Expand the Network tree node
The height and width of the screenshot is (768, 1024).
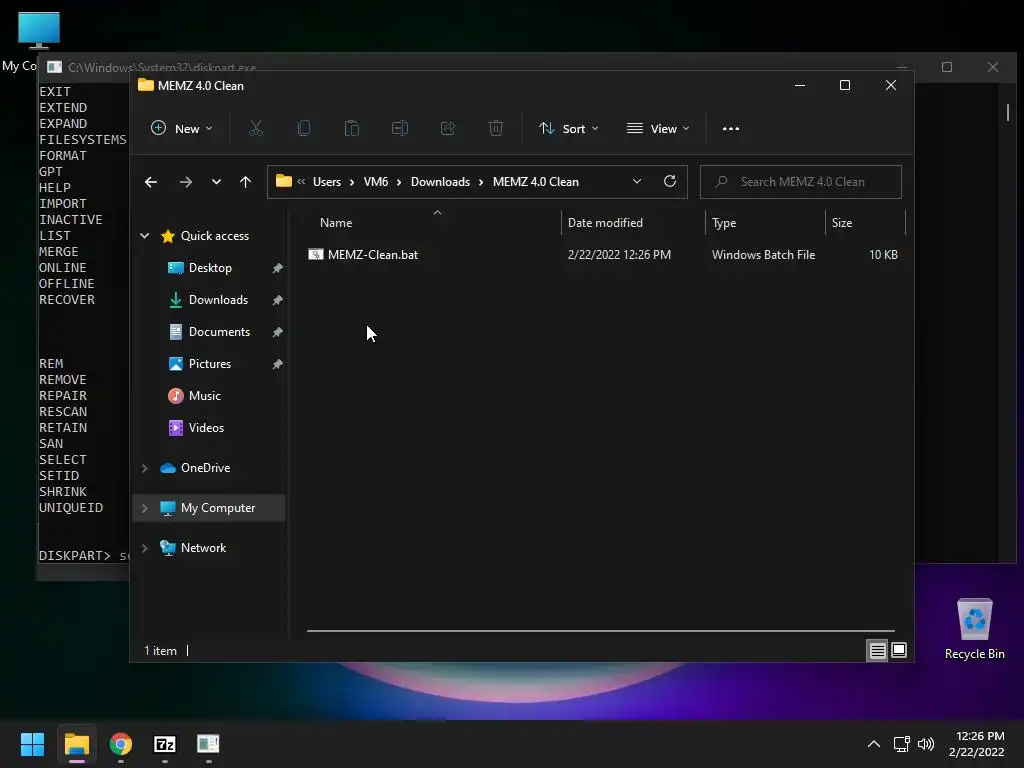pos(144,548)
